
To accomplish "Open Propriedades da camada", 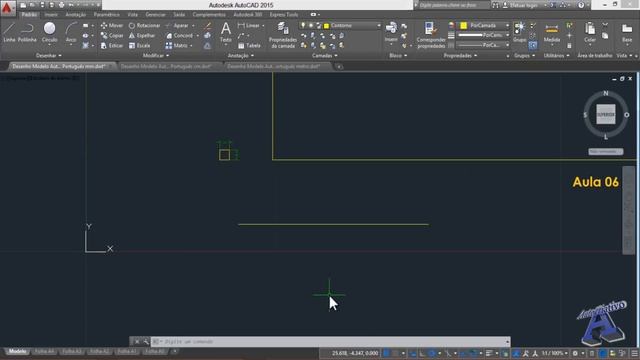I will (x=282, y=35).
